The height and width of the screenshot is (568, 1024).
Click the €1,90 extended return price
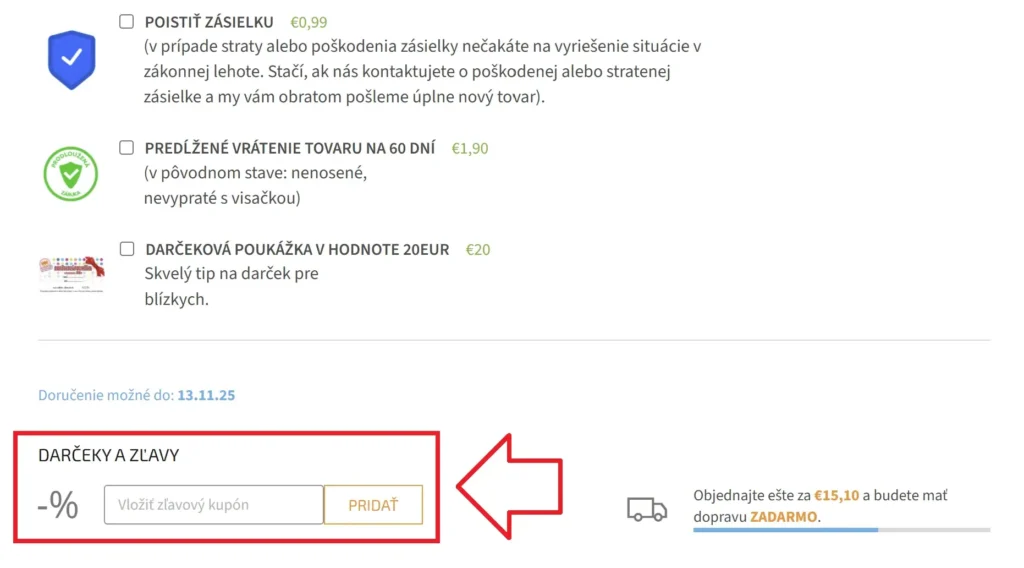(470, 148)
